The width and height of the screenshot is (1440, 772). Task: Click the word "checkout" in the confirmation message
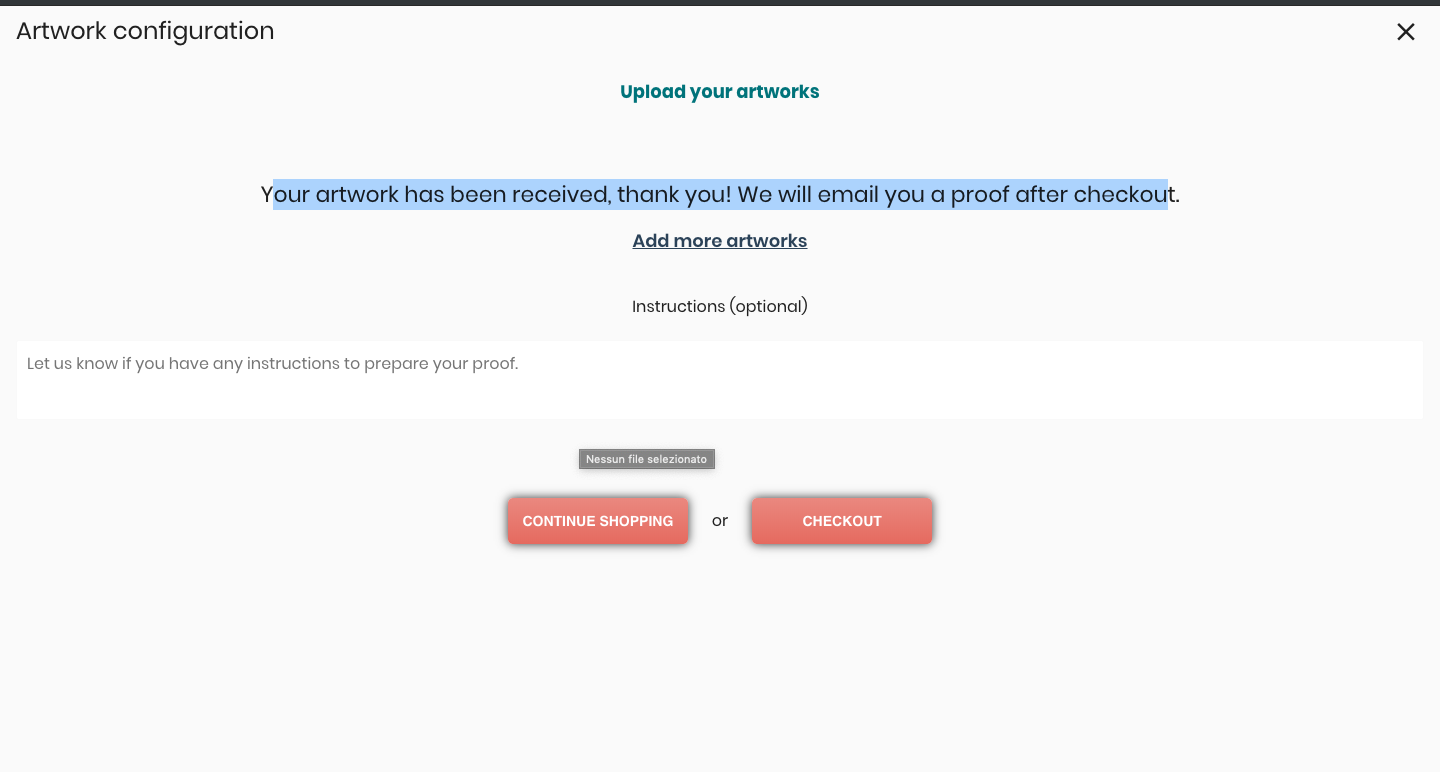[1125, 194]
